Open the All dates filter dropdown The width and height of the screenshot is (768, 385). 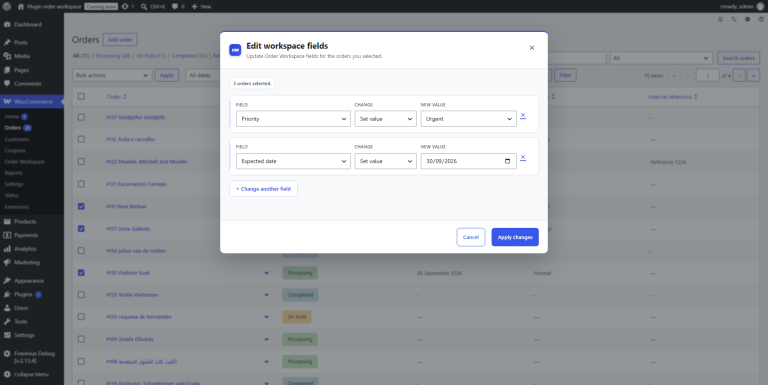tap(203, 75)
